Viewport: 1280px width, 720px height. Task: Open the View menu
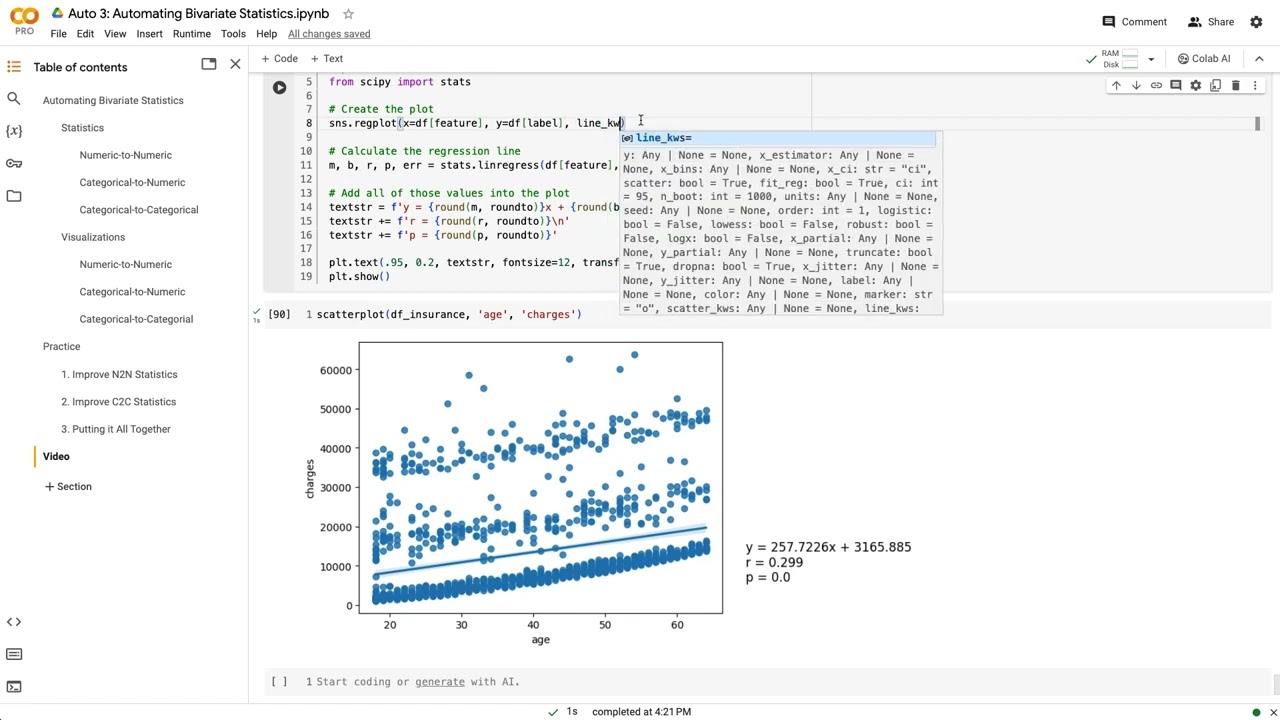point(115,34)
